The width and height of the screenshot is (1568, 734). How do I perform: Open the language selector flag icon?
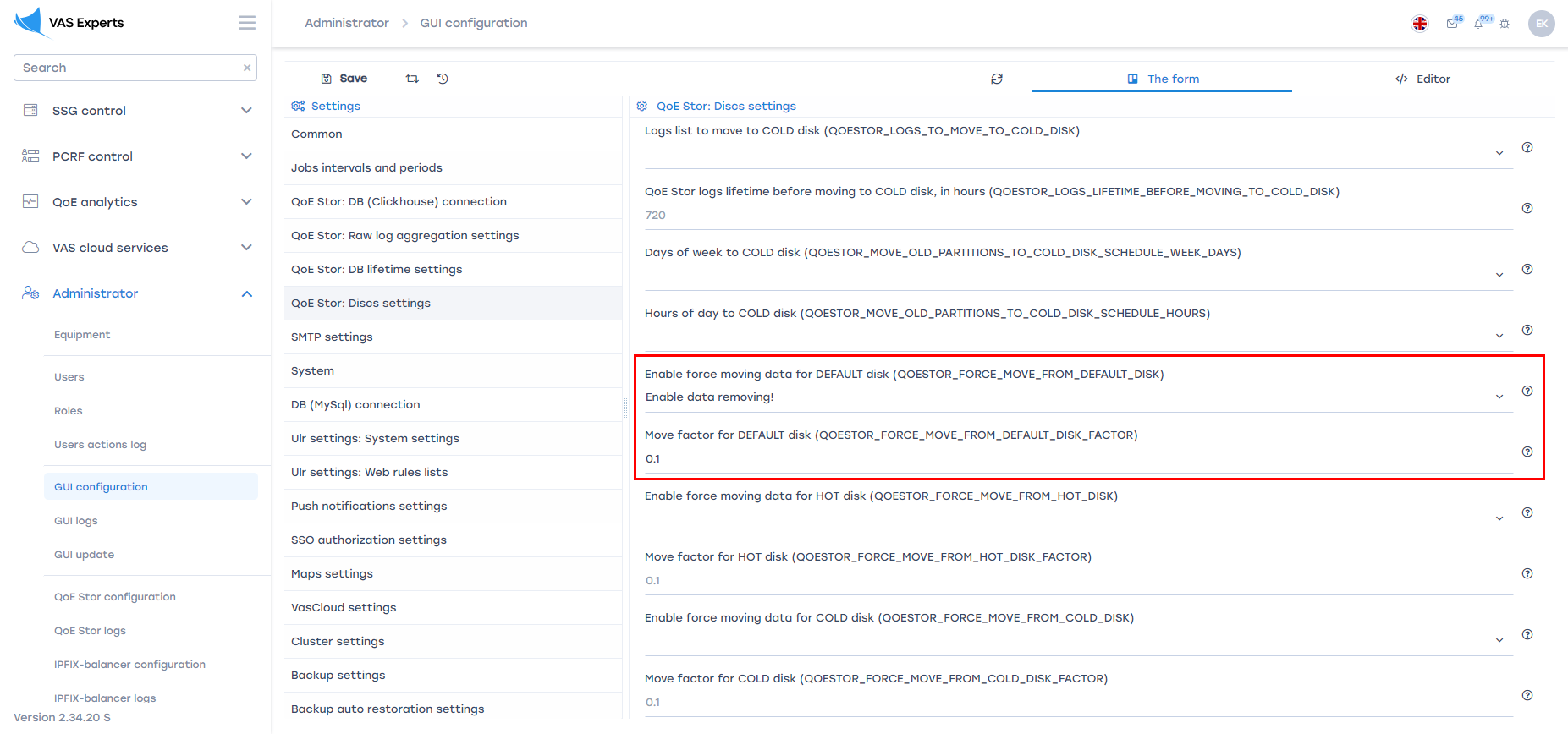coord(1419,24)
